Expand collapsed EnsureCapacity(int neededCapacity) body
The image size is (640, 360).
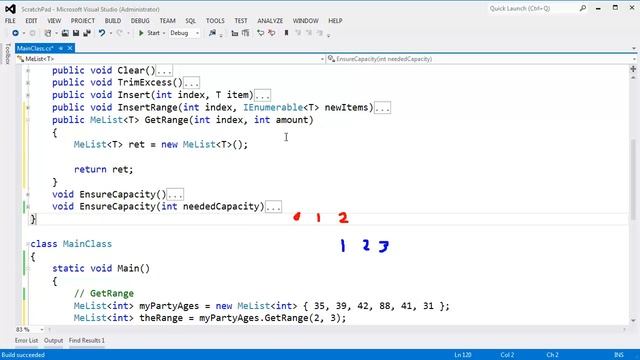coord(273,207)
